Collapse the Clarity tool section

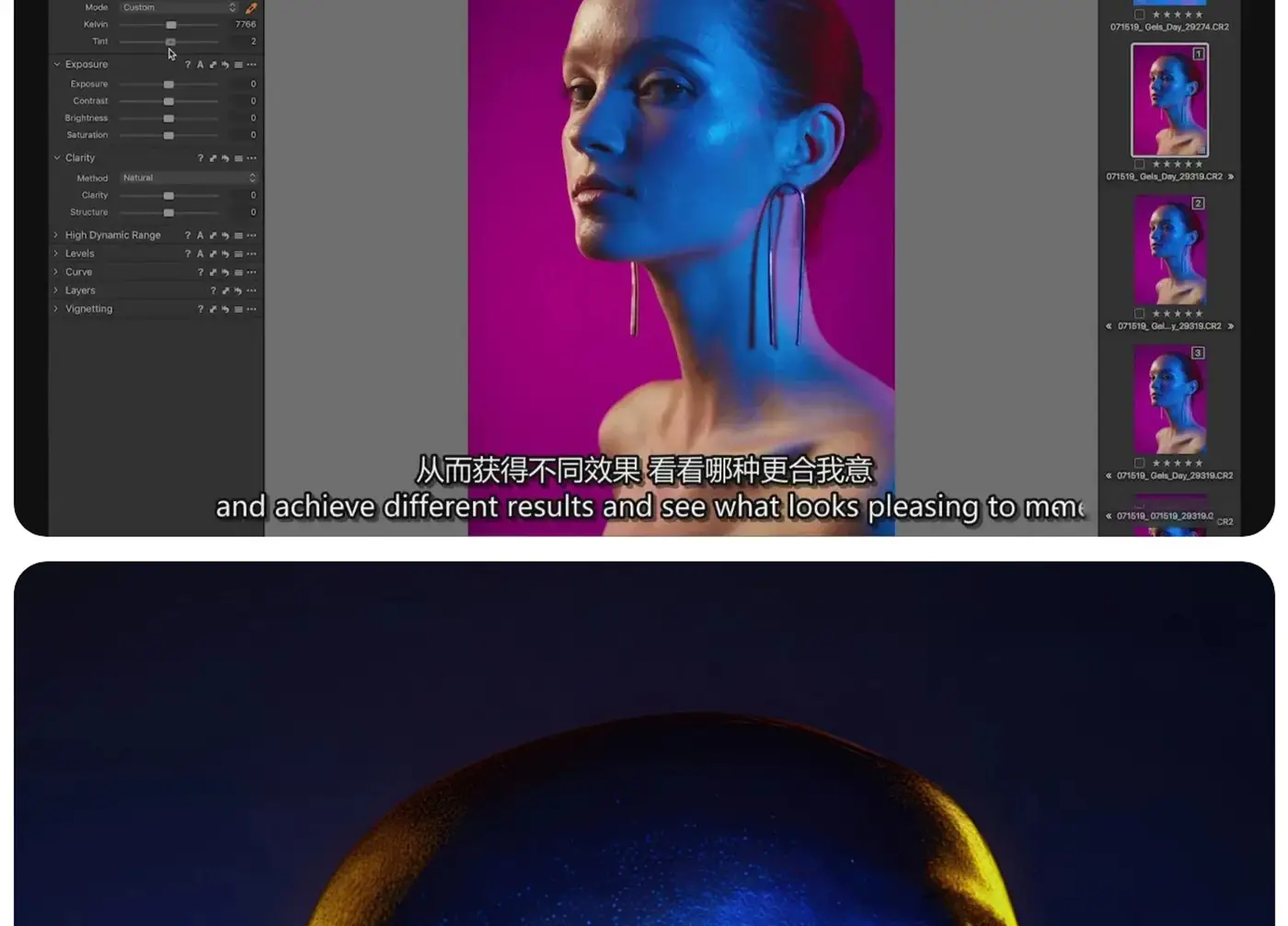tap(57, 158)
